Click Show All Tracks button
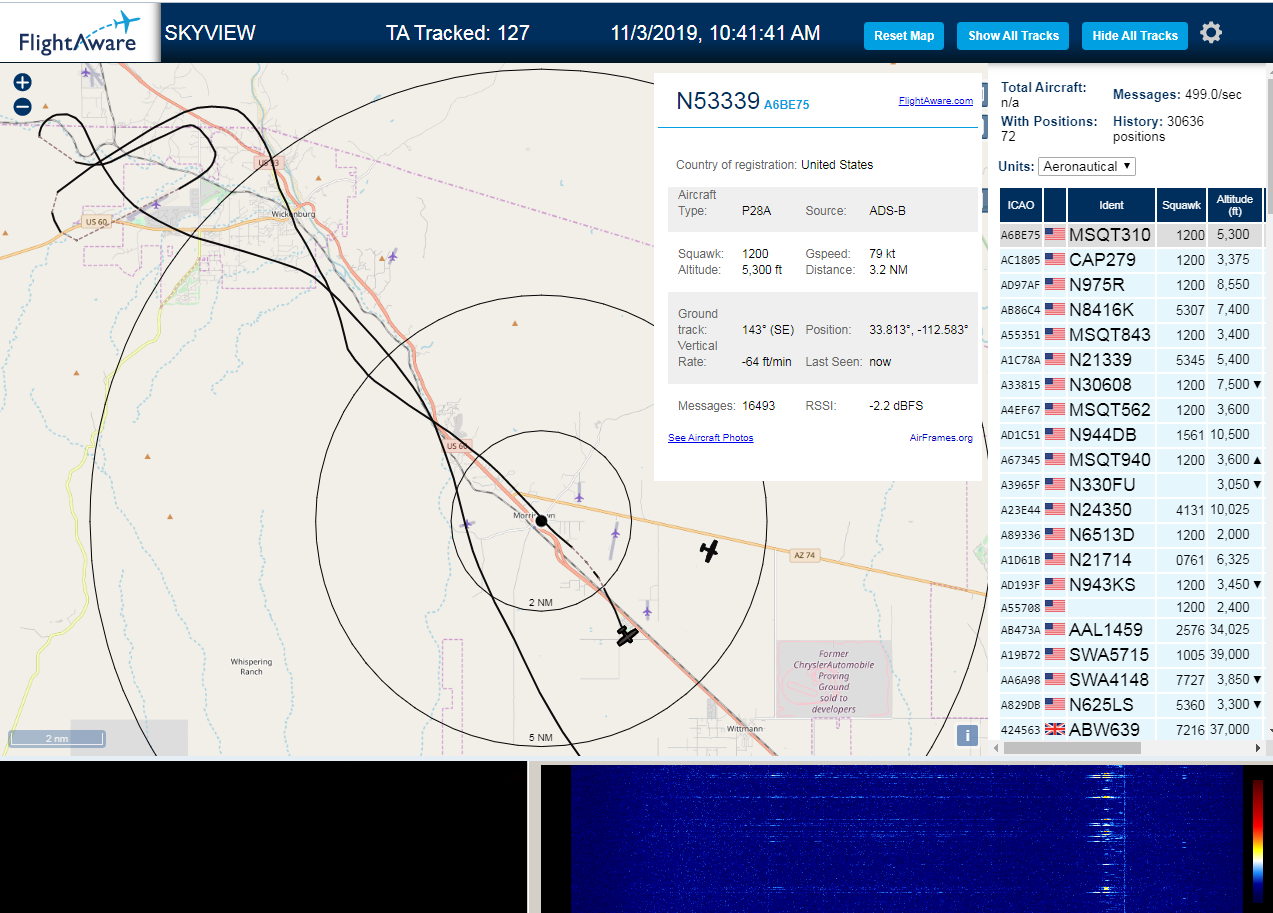The image size is (1273, 913). [x=1013, y=36]
